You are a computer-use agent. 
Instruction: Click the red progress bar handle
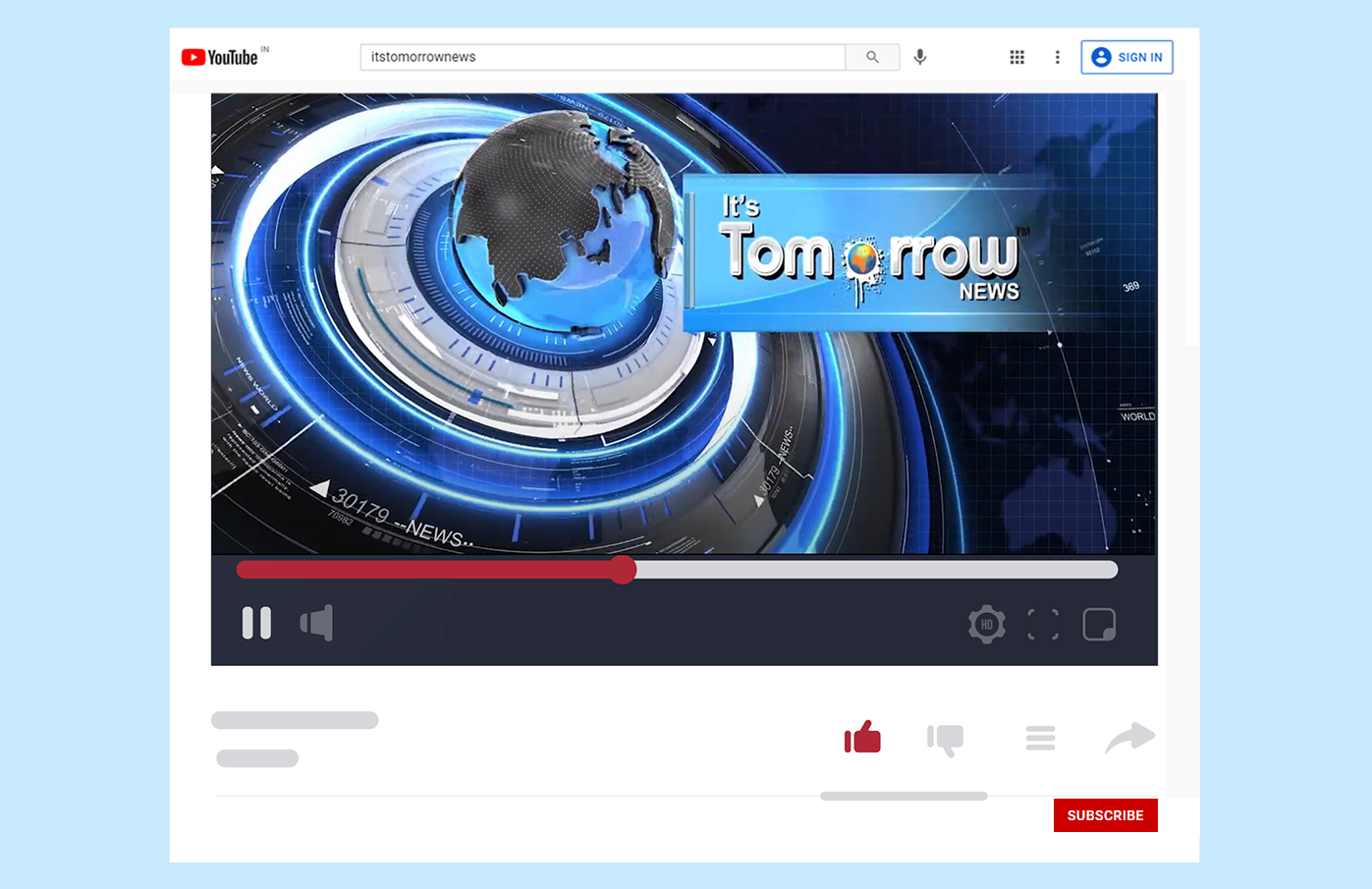click(x=623, y=570)
